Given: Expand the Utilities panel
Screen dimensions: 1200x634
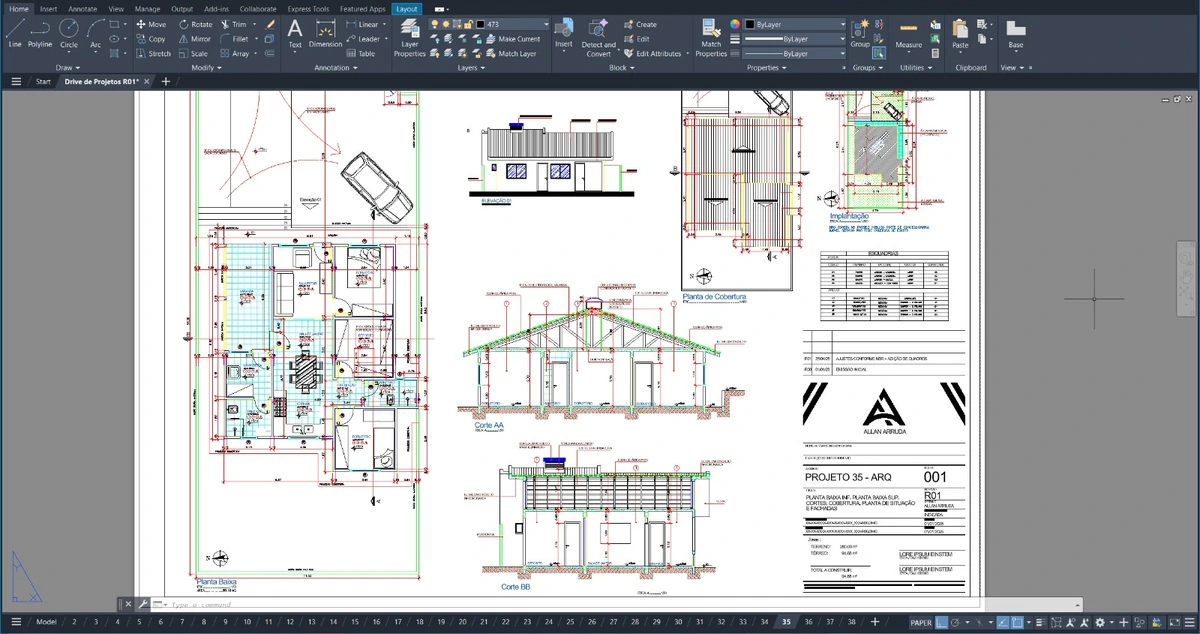Looking at the screenshot, I should pos(916,68).
